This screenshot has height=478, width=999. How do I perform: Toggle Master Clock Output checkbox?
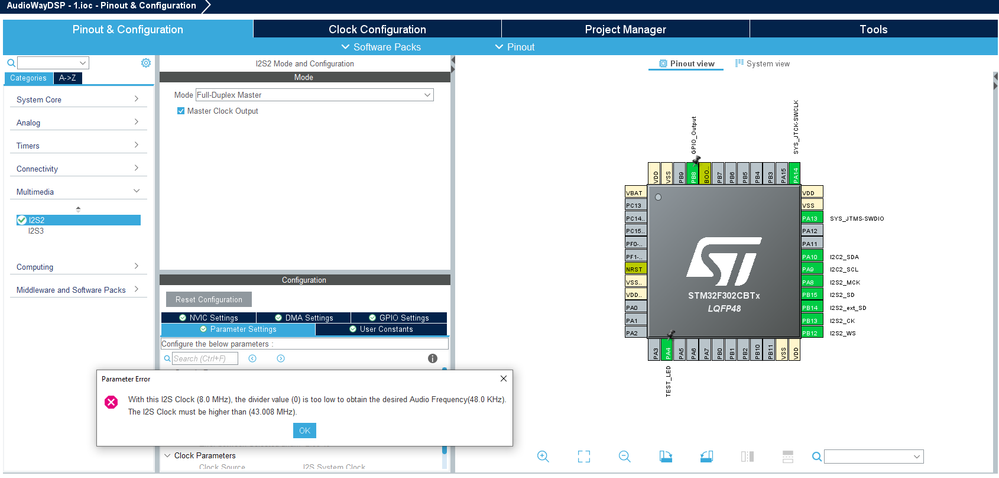pos(181,111)
